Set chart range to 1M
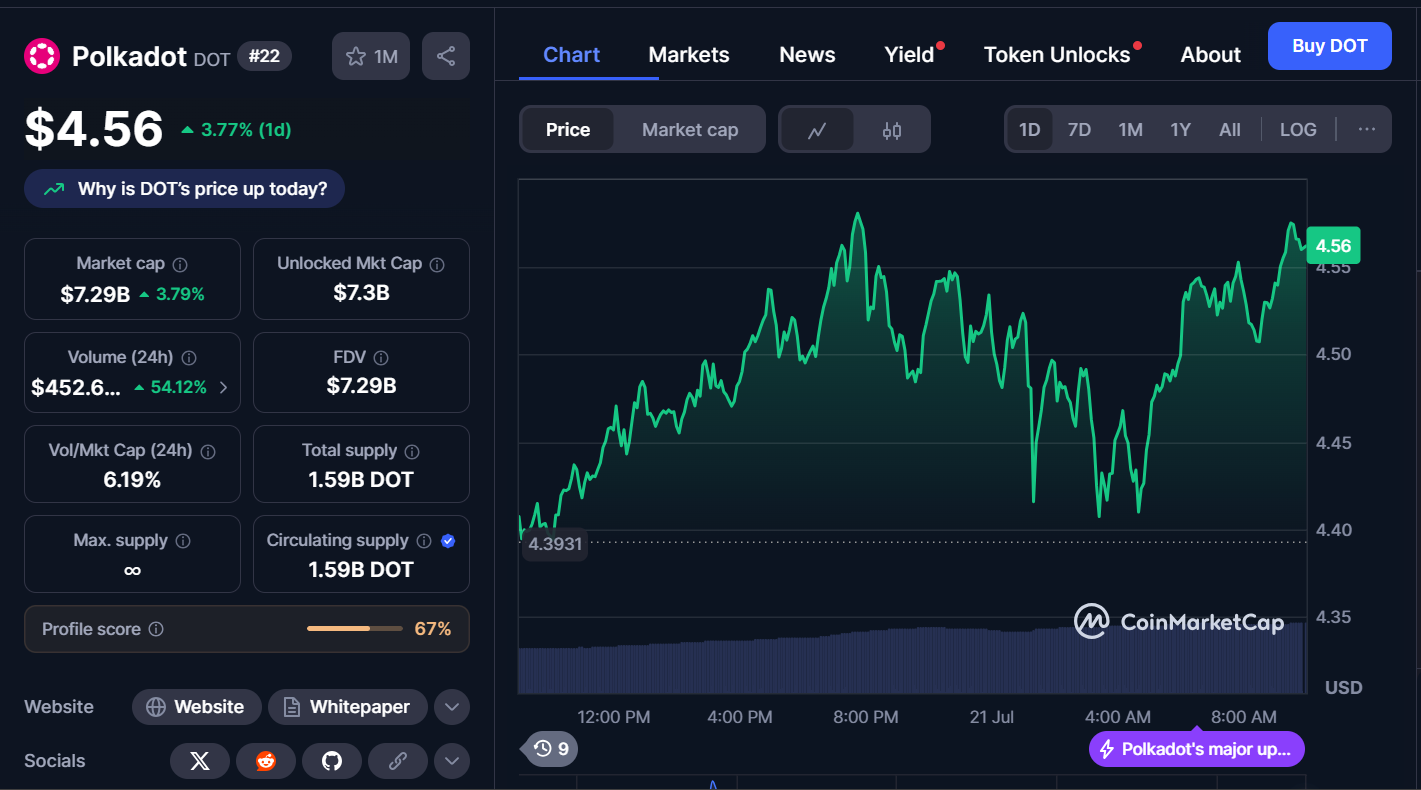Screen dimensions: 1421x790 [1130, 130]
